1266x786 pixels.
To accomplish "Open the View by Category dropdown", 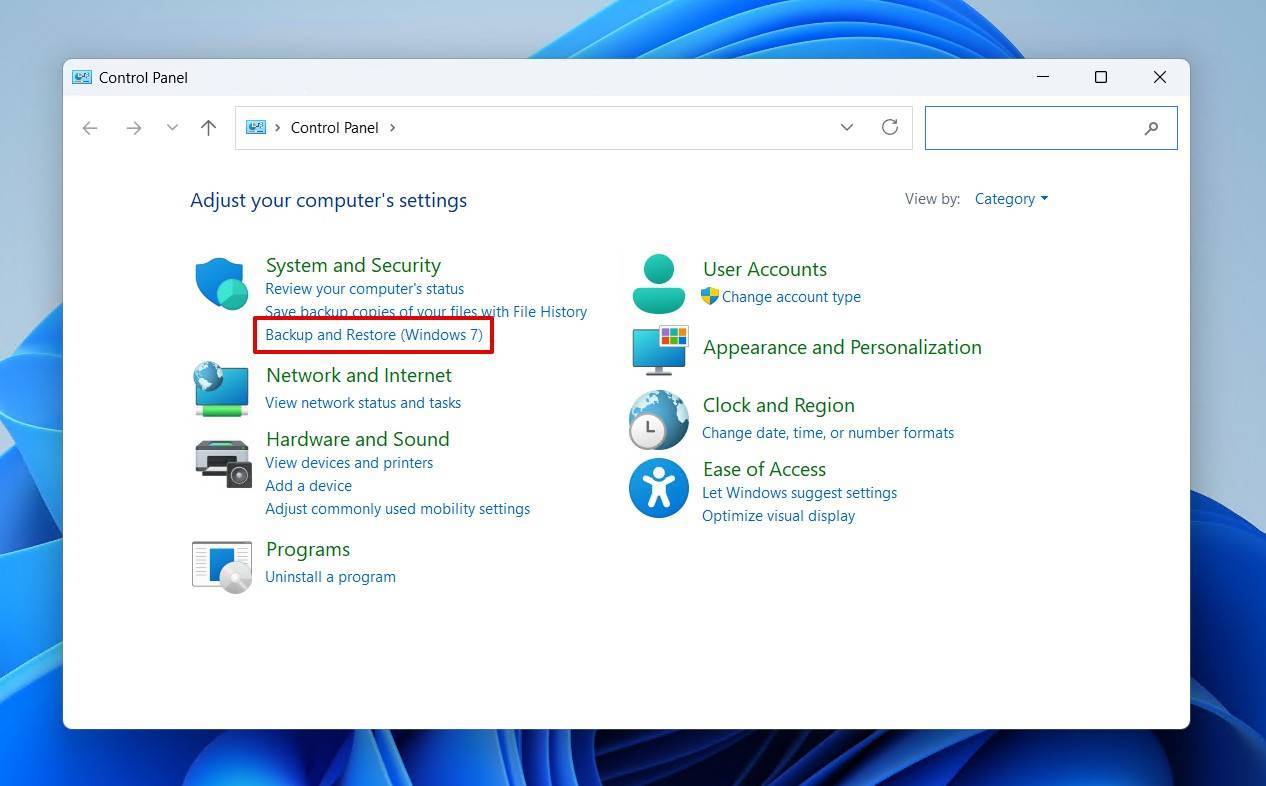I will 1011,199.
